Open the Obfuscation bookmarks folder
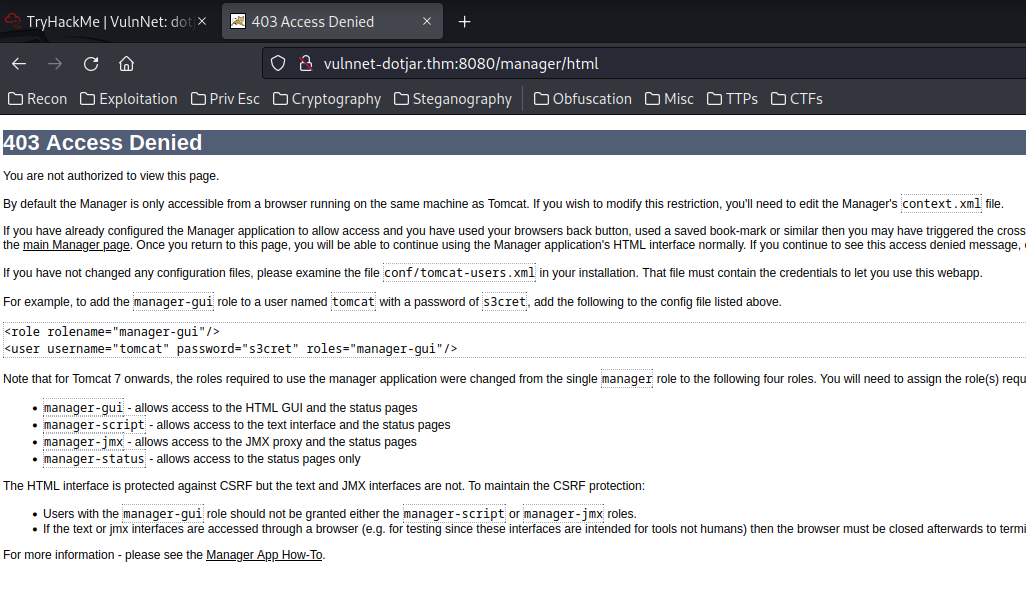1026x597 pixels. 582,99
